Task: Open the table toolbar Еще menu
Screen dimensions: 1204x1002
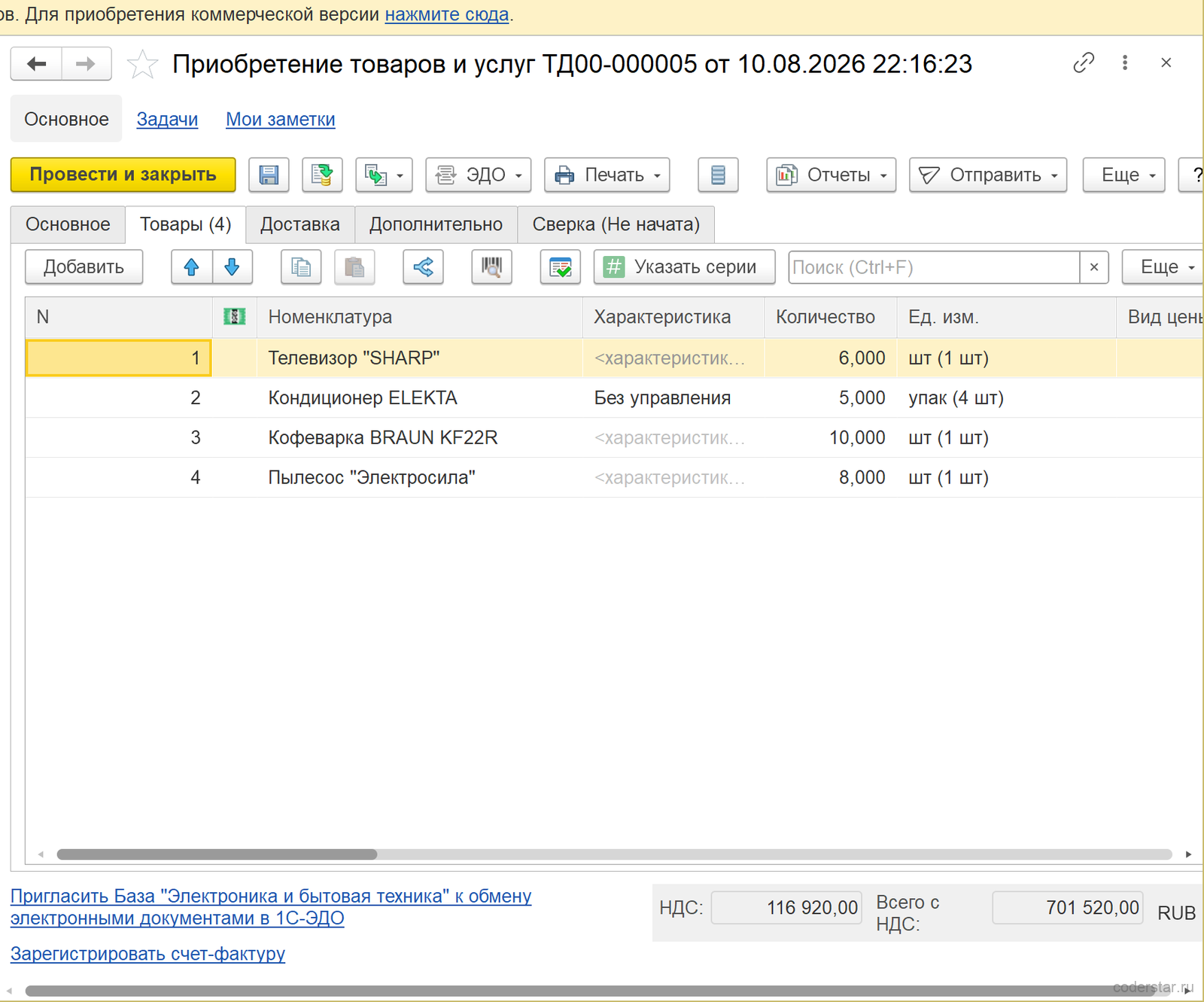Action: 1163,267
